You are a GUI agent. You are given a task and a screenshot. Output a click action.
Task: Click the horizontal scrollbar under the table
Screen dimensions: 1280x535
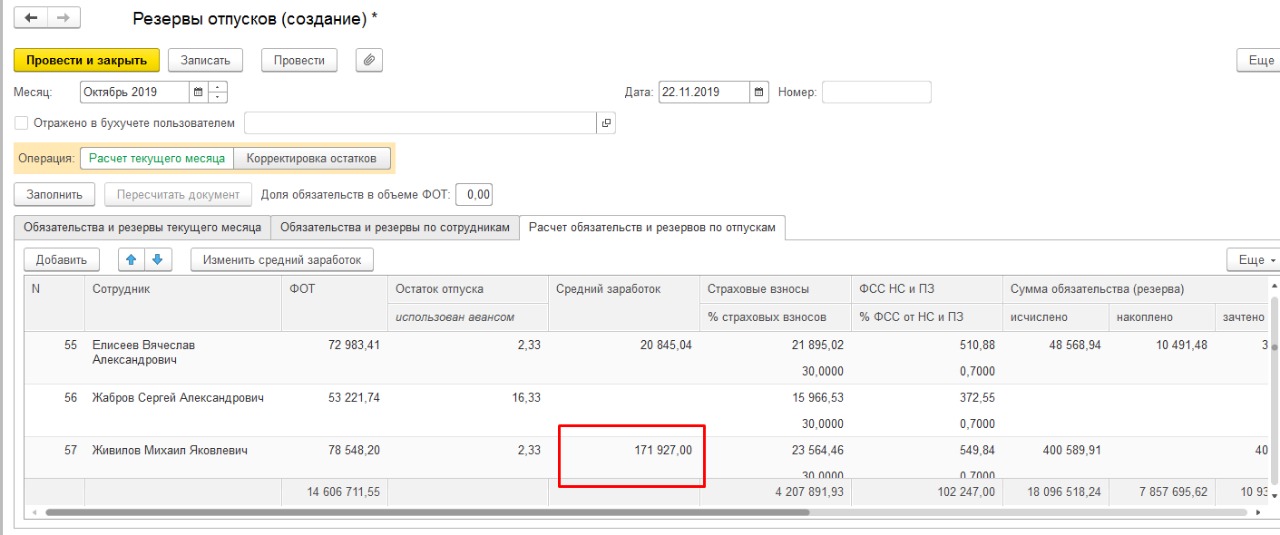(x=420, y=512)
